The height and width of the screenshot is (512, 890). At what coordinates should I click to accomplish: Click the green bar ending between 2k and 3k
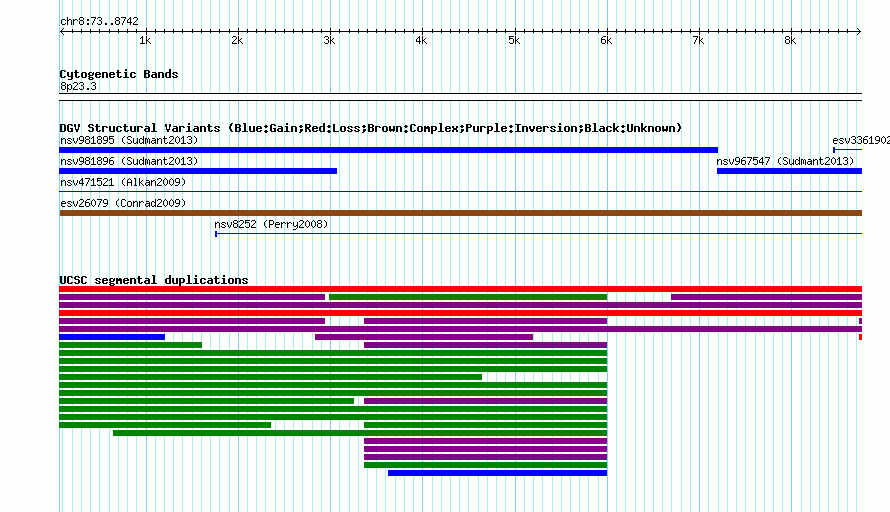point(165,425)
